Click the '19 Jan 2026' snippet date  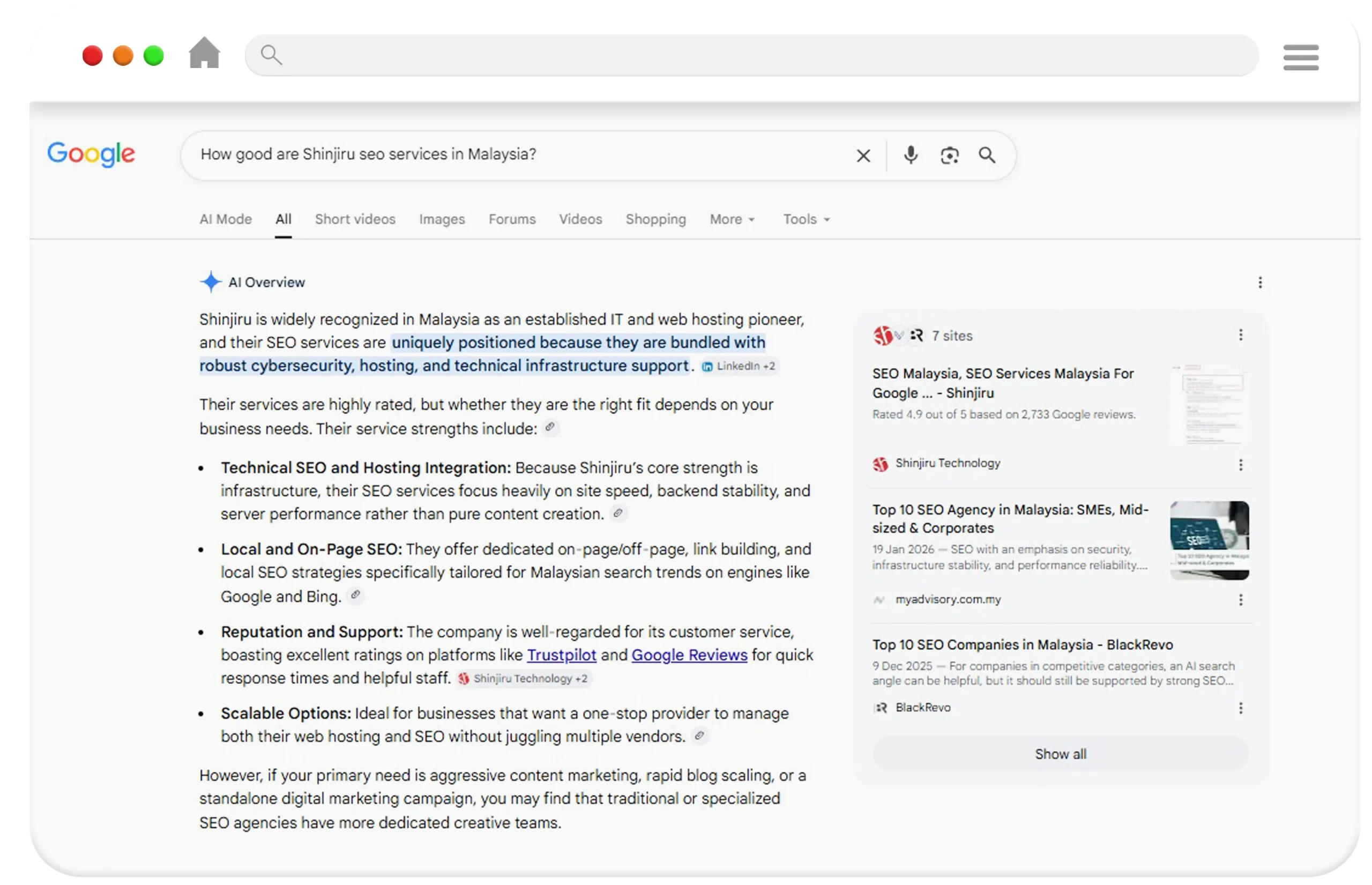[x=903, y=549]
